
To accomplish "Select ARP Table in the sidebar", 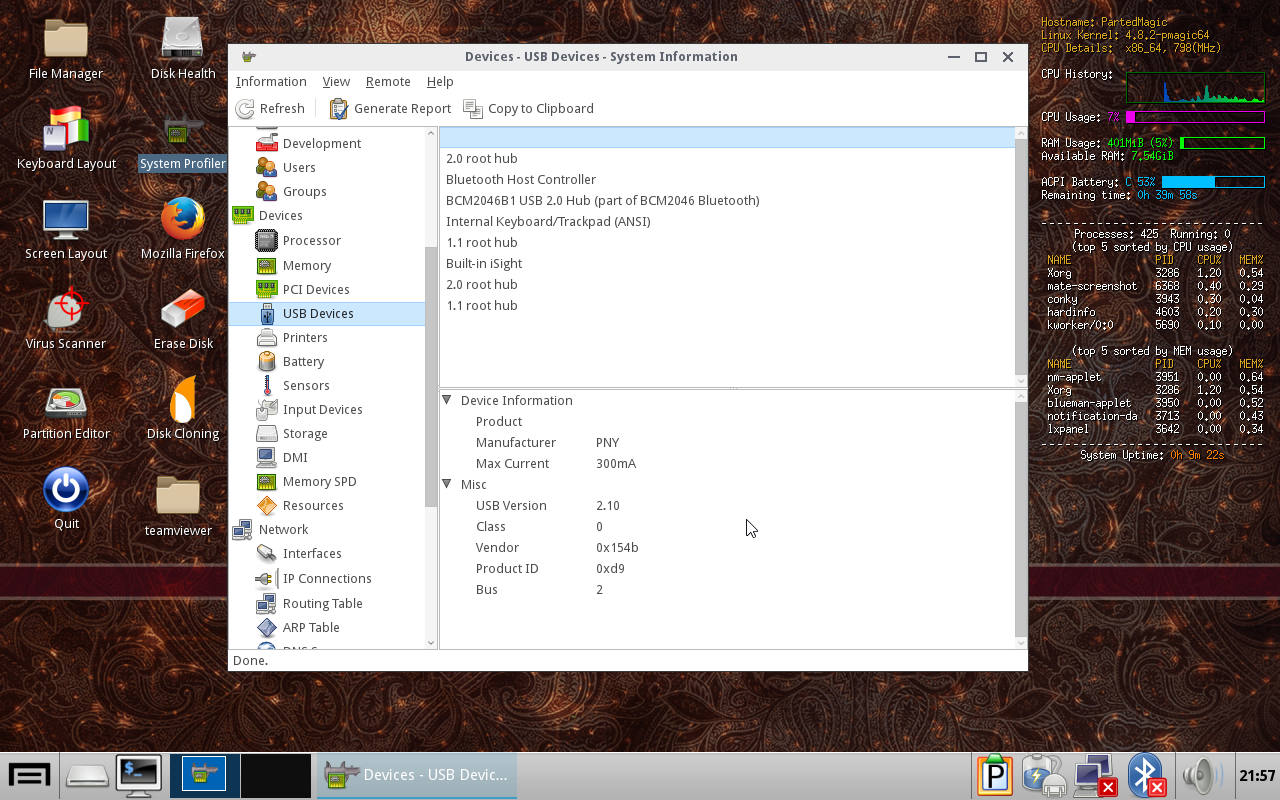I will tap(310, 627).
